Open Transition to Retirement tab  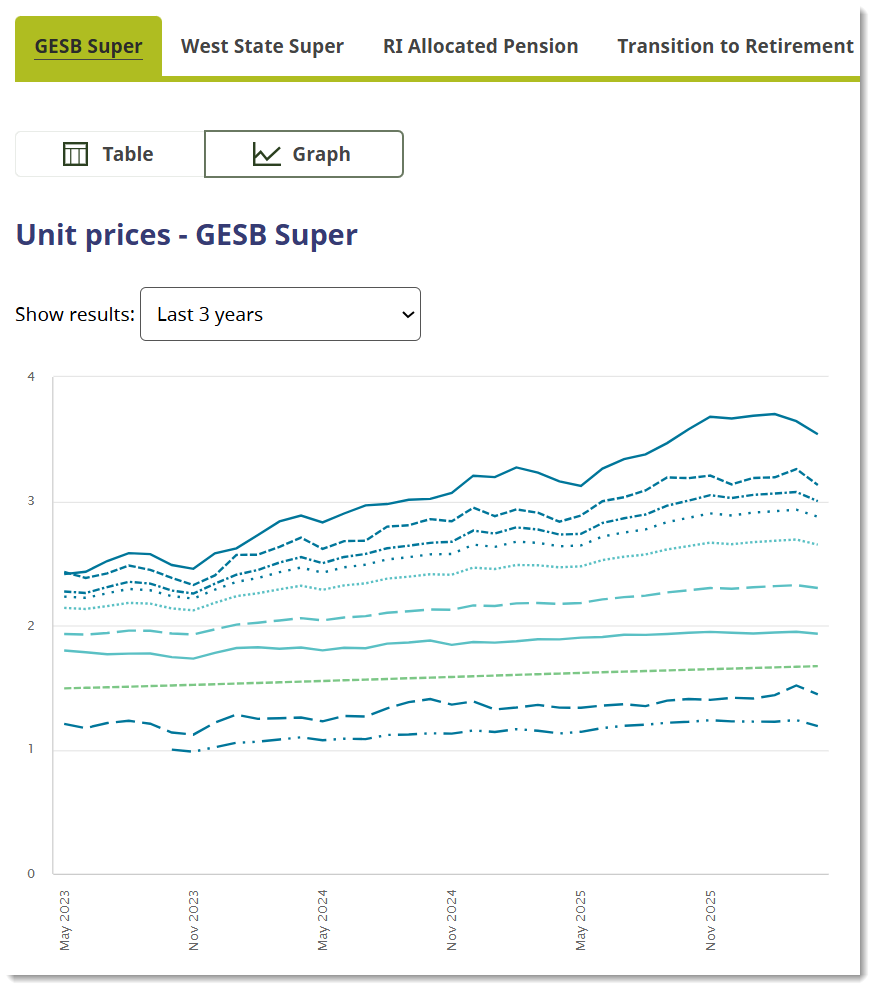[x=735, y=47]
